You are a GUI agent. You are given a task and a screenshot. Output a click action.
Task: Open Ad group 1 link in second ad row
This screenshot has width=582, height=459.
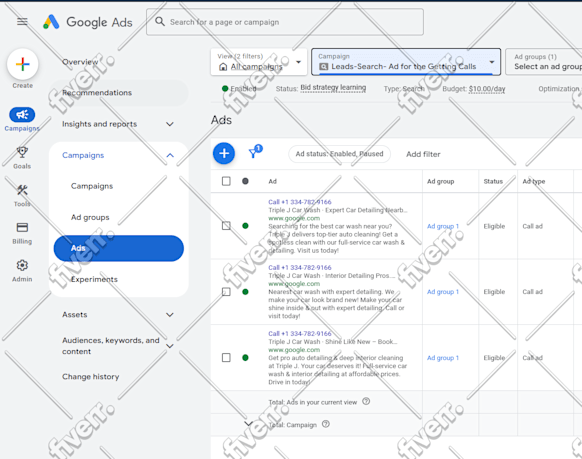click(x=443, y=292)
